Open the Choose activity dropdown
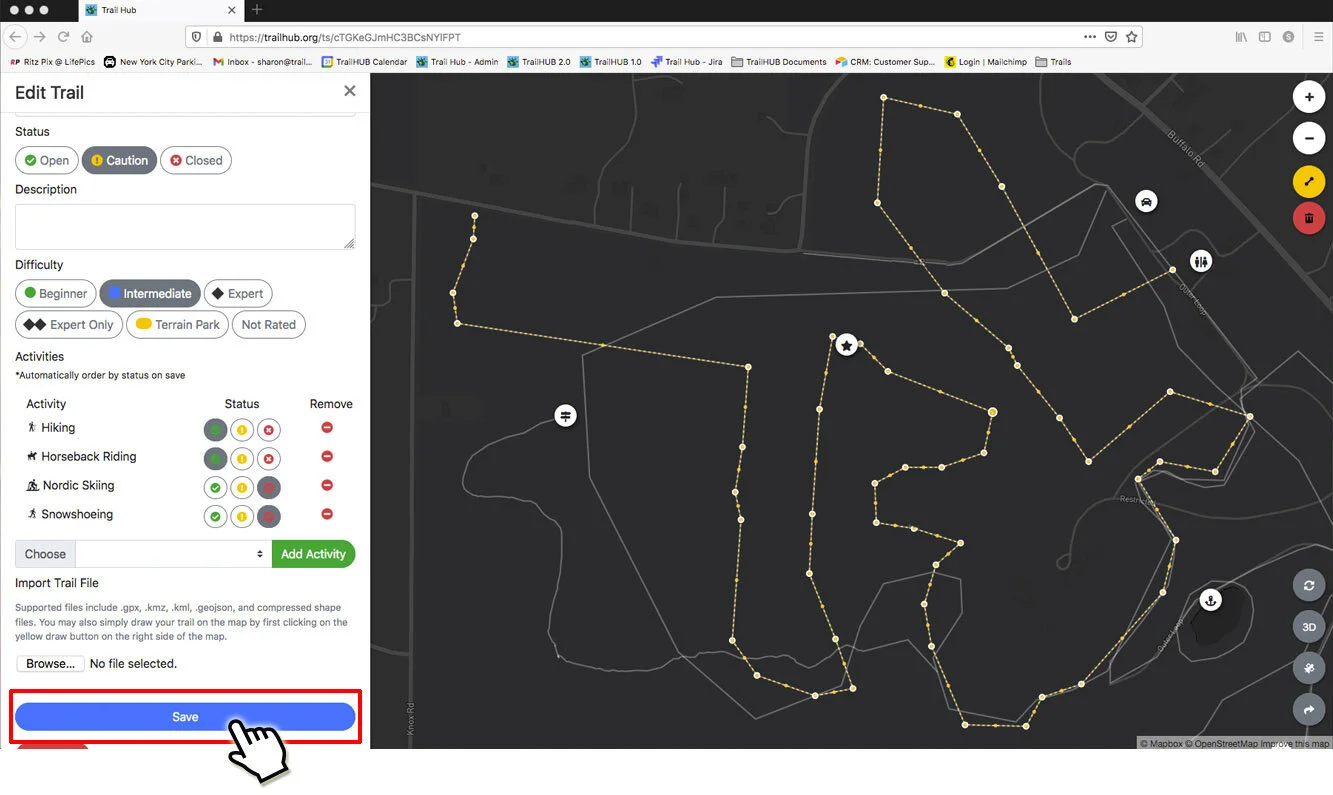This screenshot has height=795, width=1333. (x=173, y=554)
